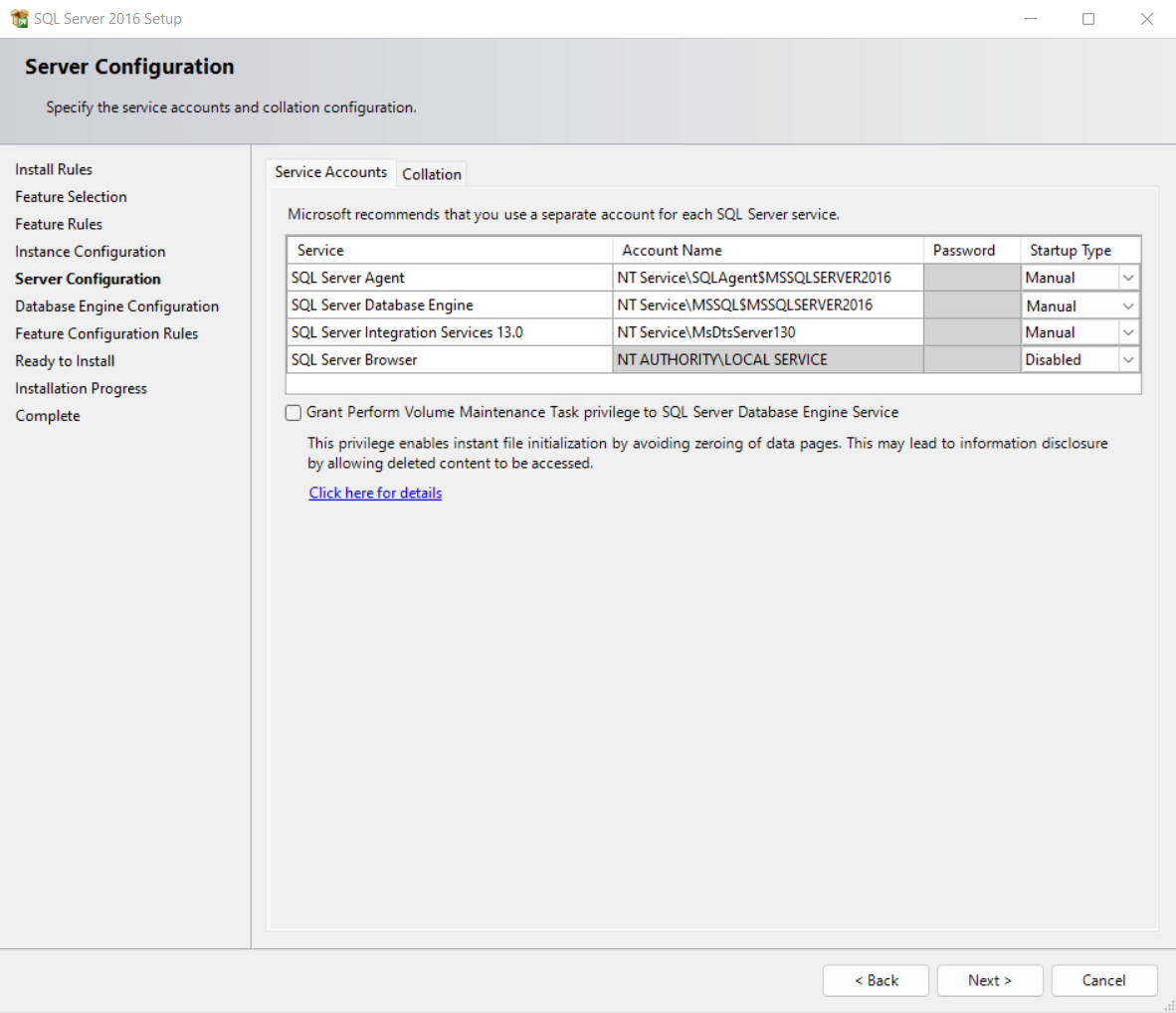Click password field for SQL Server Agent
The height and width of the screenshot is (1013, 1176).
point(972,278)
